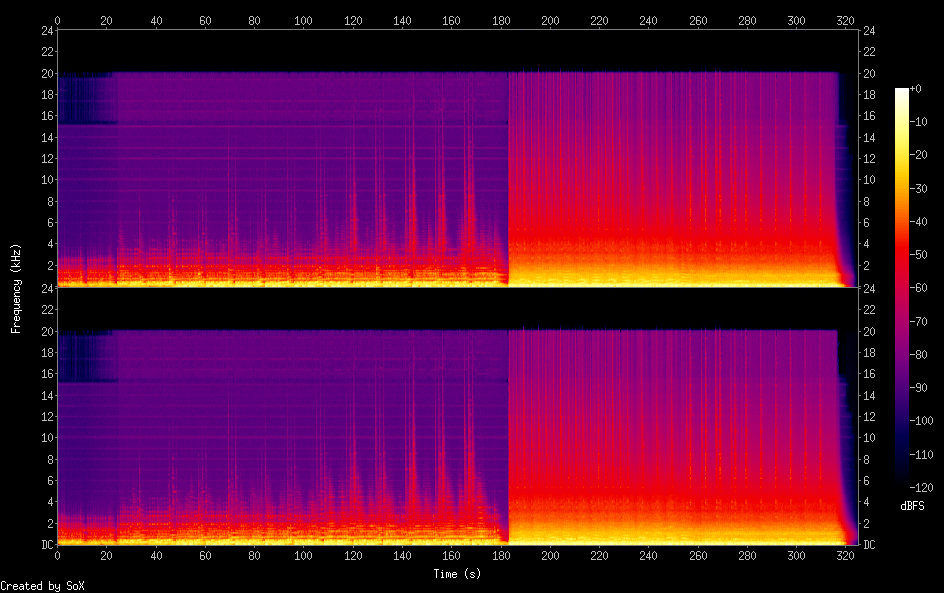Click the DC label at bottom-left of the frequency axis

point(46,545)
